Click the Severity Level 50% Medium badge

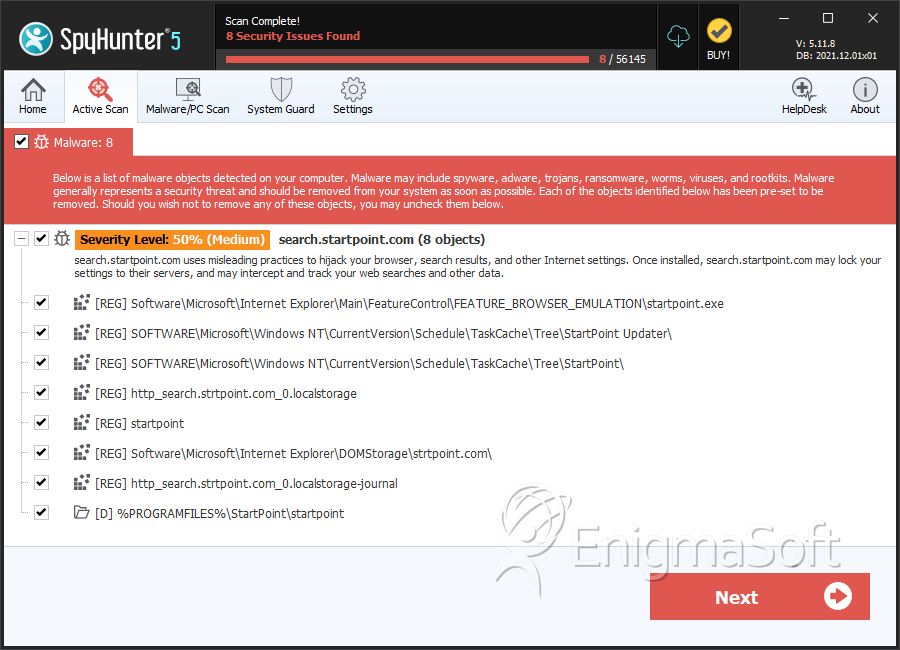pyautogui.click(x=172, y=240)
